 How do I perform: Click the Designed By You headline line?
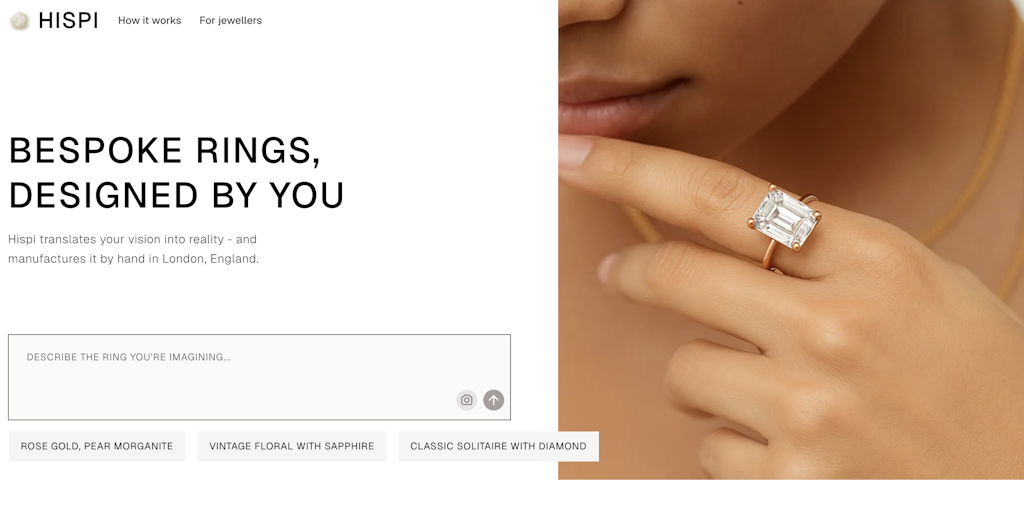pos(176,196)
